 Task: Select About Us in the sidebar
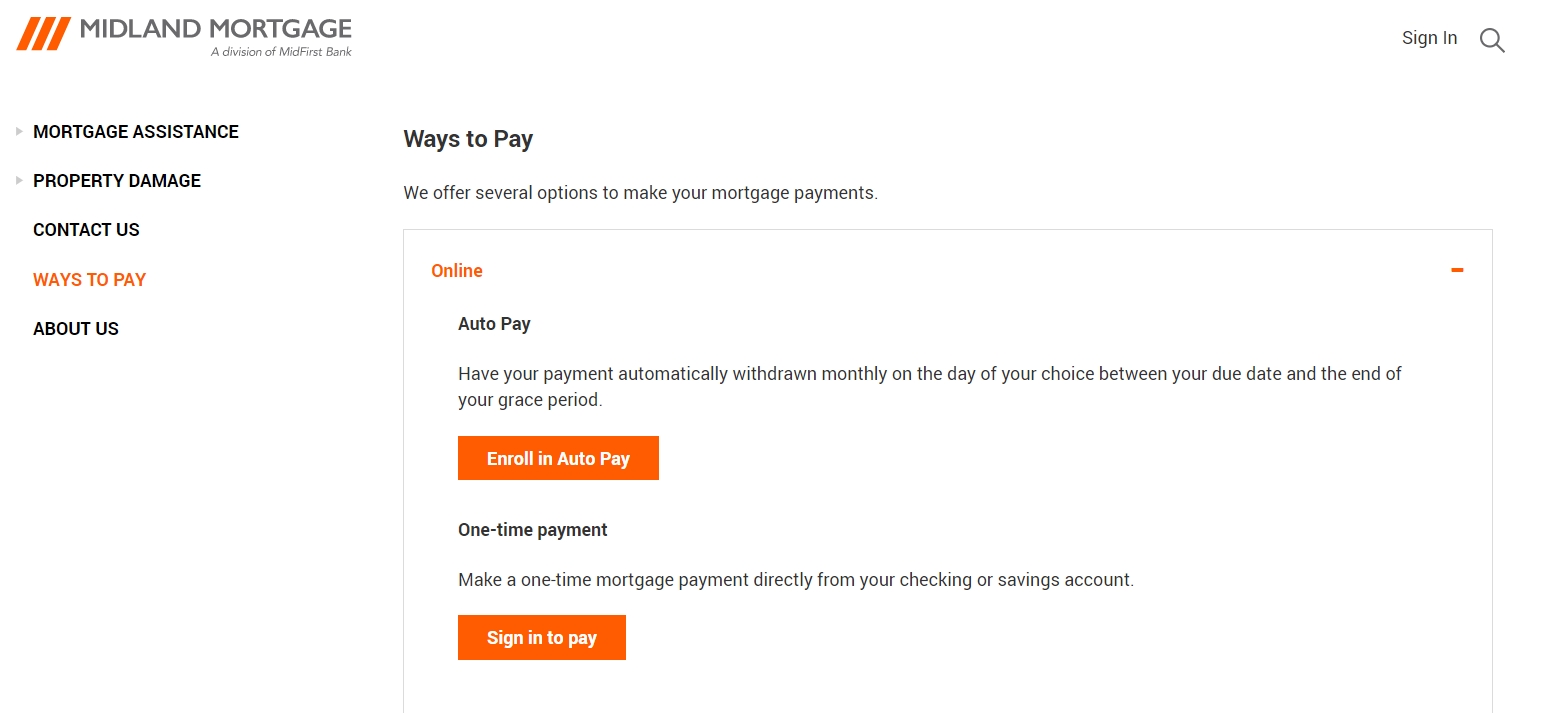pyautogui.click(x=76, y=328)
